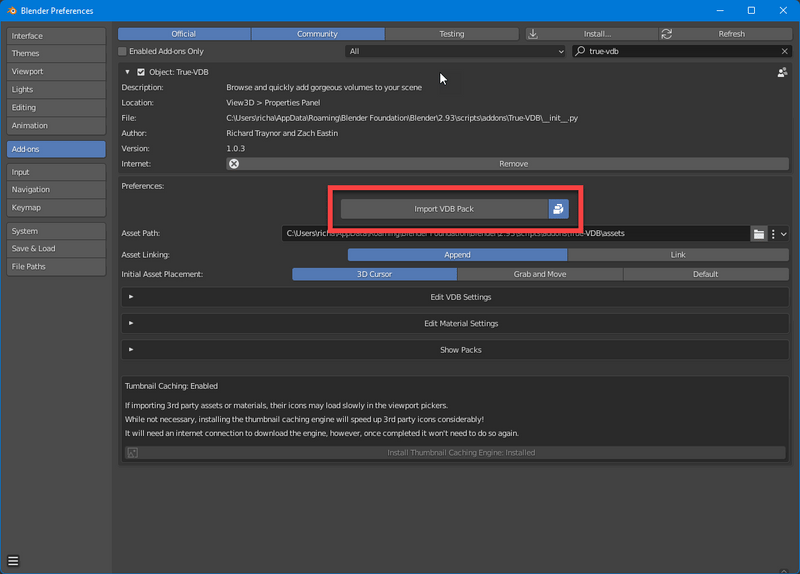Viewport: 800px width, 574px height.
Task: Click the three-dot options beside Asset Path
Action: 773,234
